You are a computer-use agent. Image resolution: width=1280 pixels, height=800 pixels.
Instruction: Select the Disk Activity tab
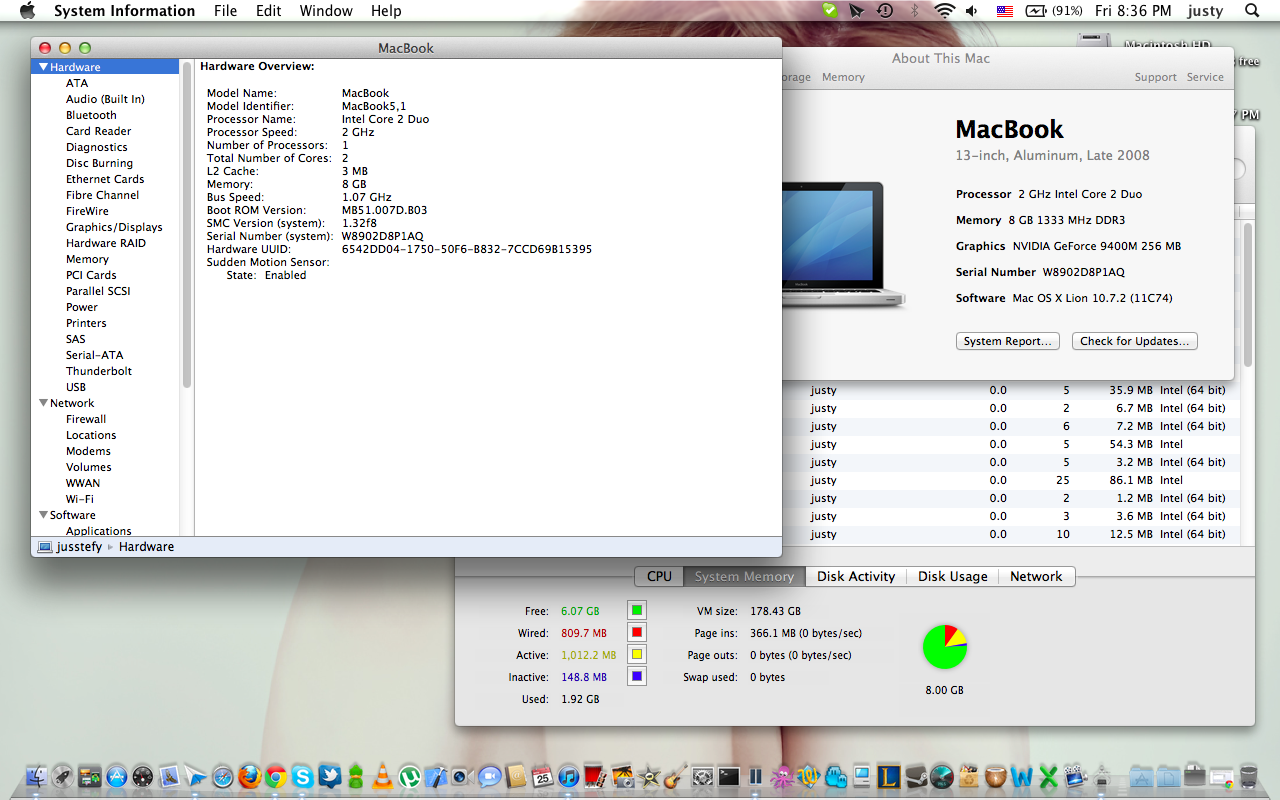click(856, 576)
